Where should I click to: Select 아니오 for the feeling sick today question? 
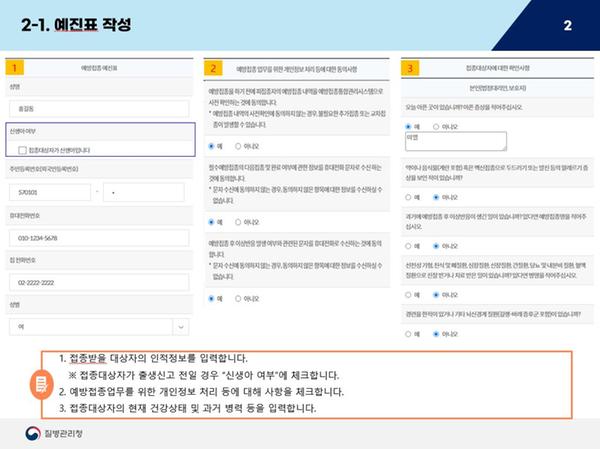[x=436, y=127]
